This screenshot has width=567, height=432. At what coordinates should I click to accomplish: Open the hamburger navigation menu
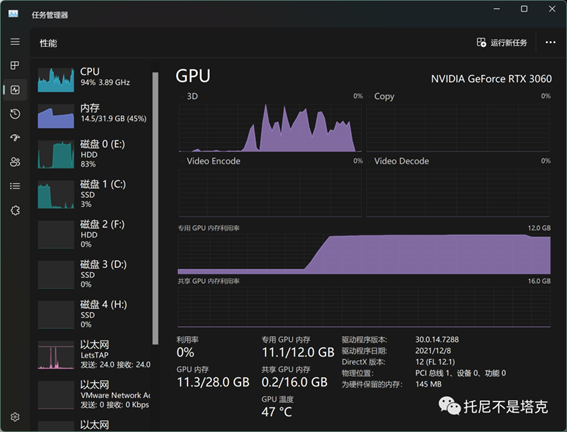tap(15, 42)
